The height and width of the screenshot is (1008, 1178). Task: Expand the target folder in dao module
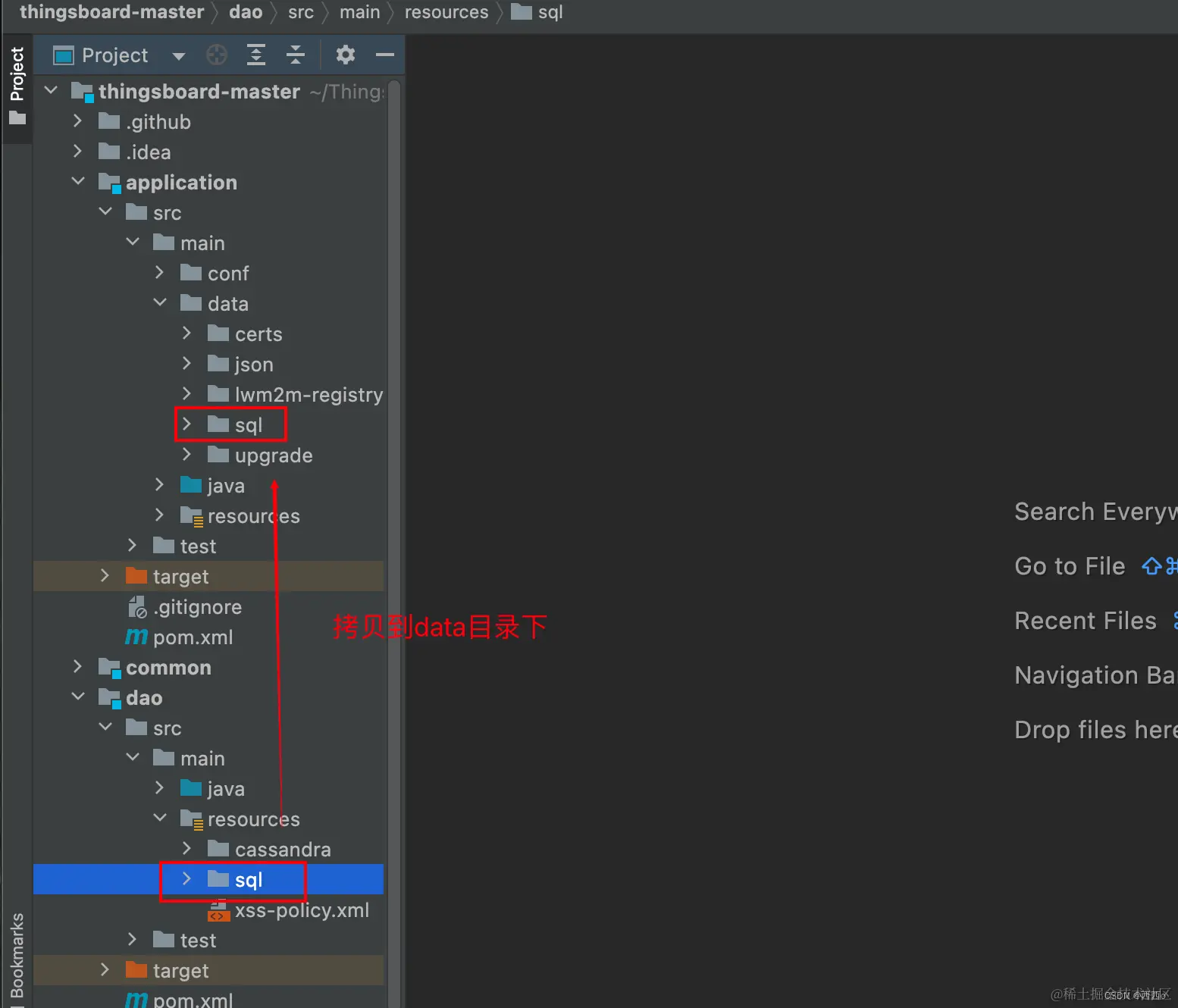pyautogui.click(x=105, y=970)
